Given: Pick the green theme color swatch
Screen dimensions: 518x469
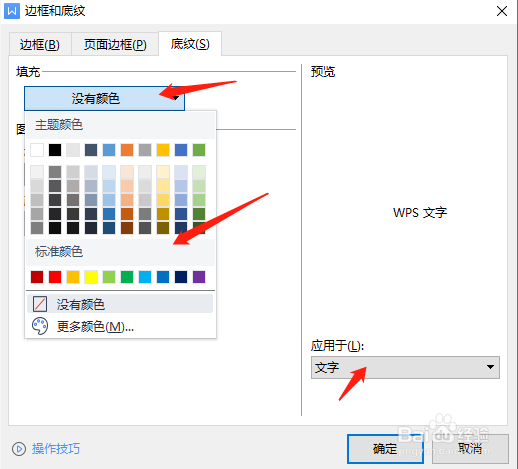Looking at the screenshot, I should coord(199,150).
